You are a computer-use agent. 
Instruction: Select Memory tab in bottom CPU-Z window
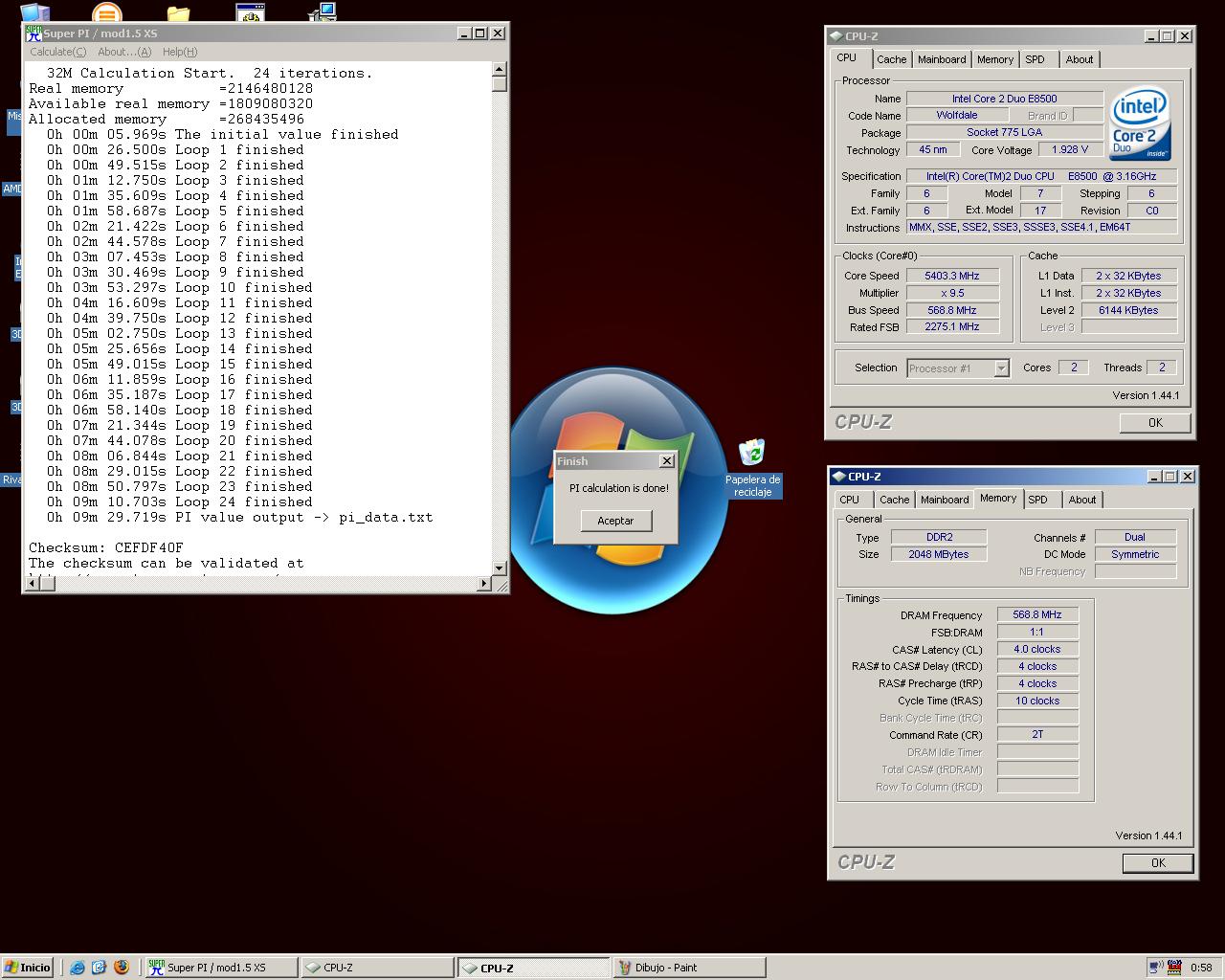click(x=998, y=499)
